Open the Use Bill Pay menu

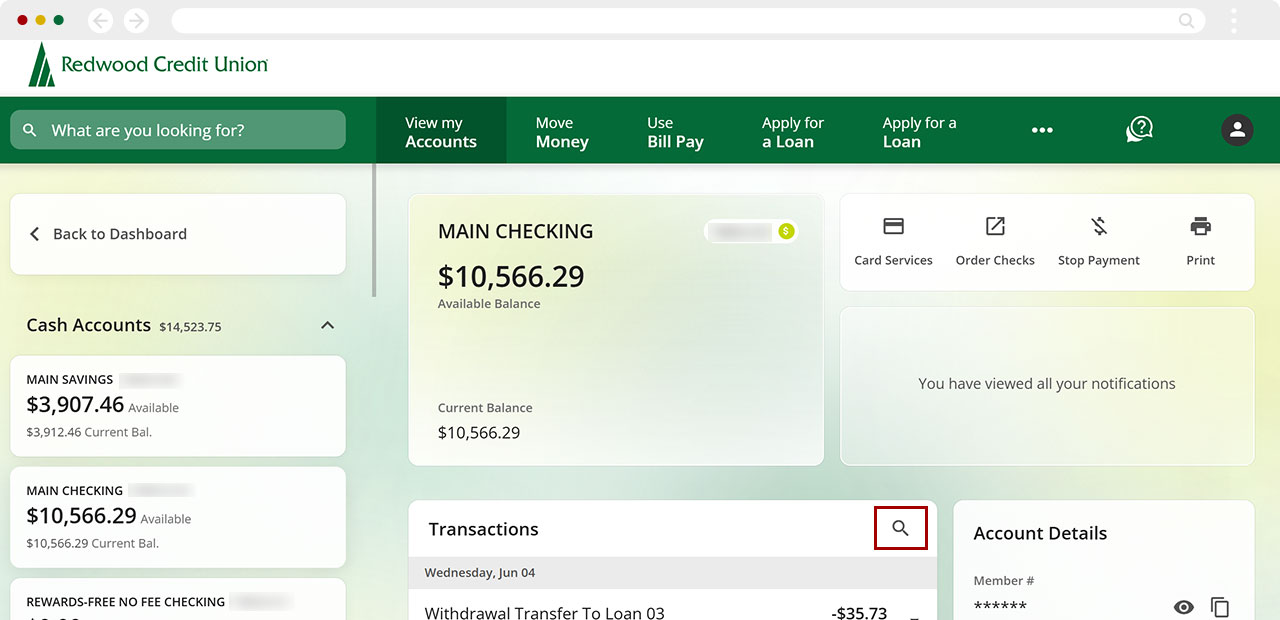tap(675, 131)
